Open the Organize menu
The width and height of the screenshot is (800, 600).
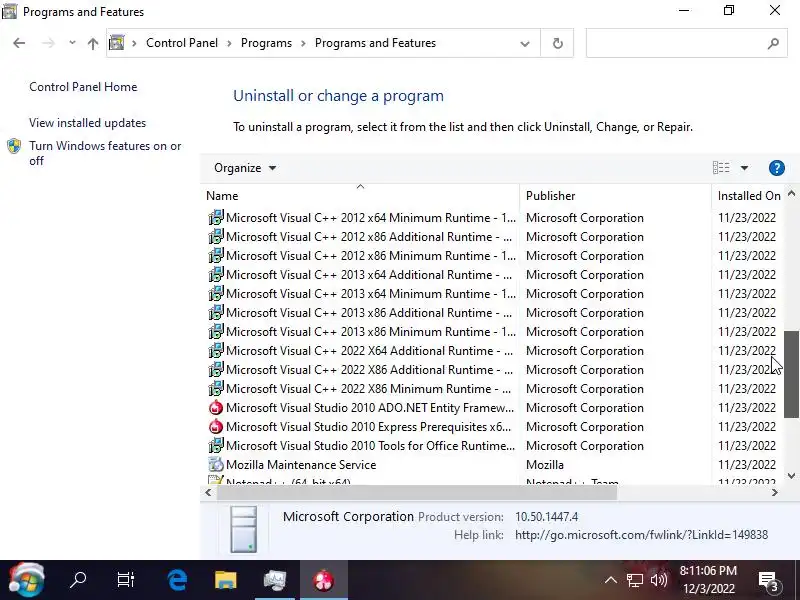click(x=245, y=168)
